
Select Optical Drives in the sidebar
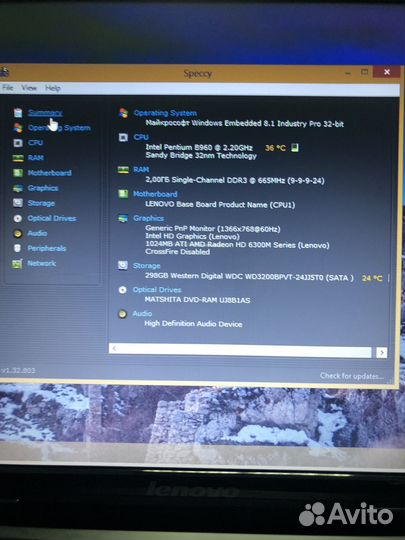point(52,218)
